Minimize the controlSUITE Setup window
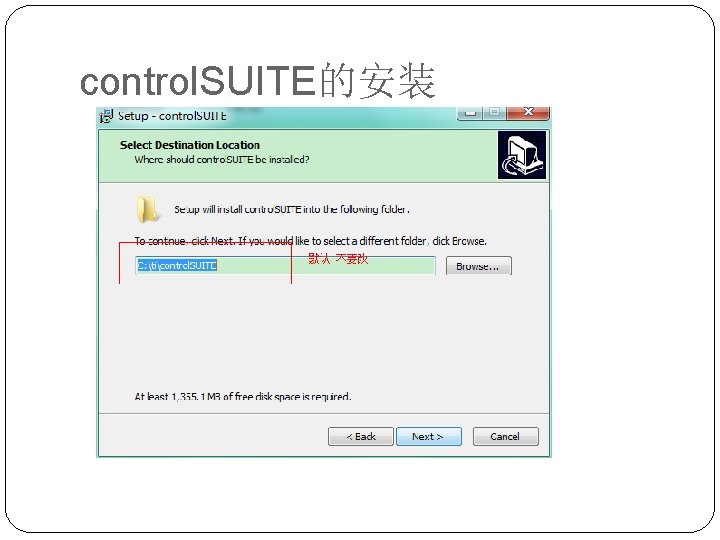 click(470, 112)
